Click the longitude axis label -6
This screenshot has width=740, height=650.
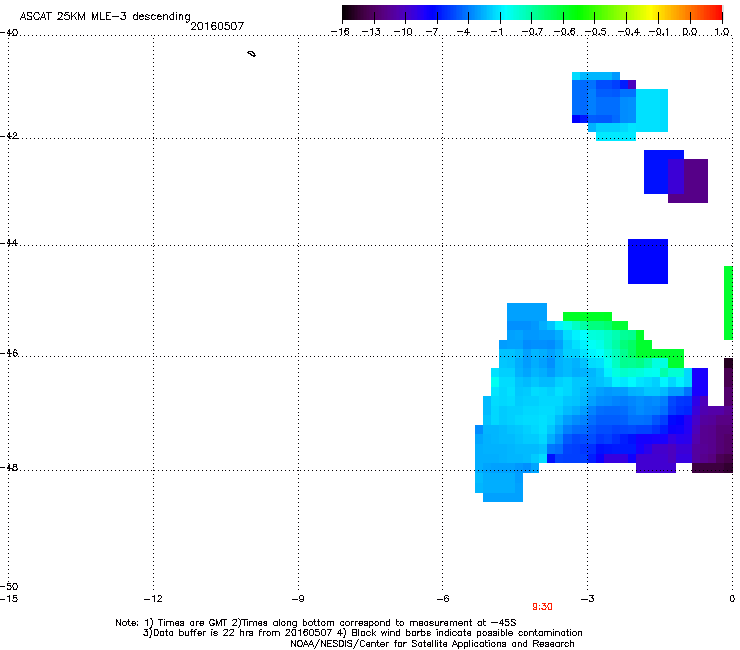pyautogui.click(x=442, y=599)
